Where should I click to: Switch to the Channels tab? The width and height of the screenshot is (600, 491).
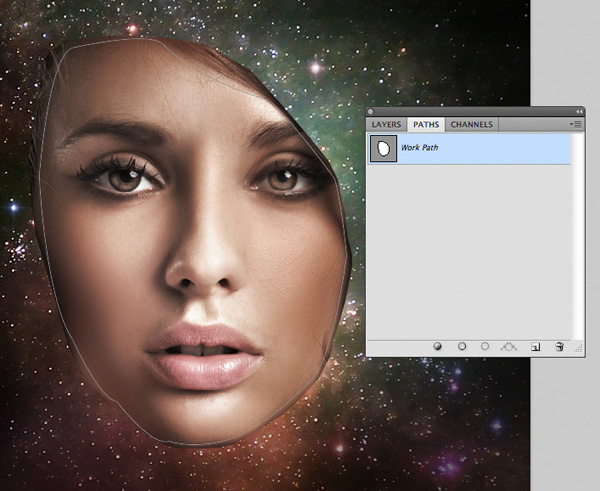(471, 124)
